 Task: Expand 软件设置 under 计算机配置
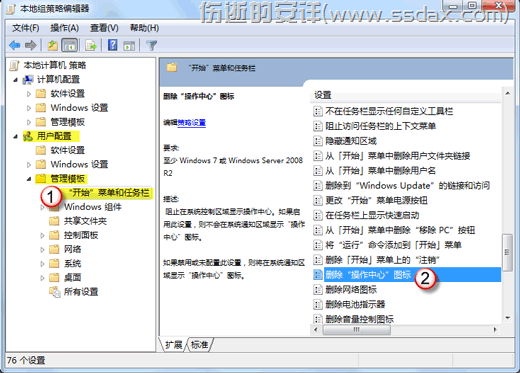point(29,94)
